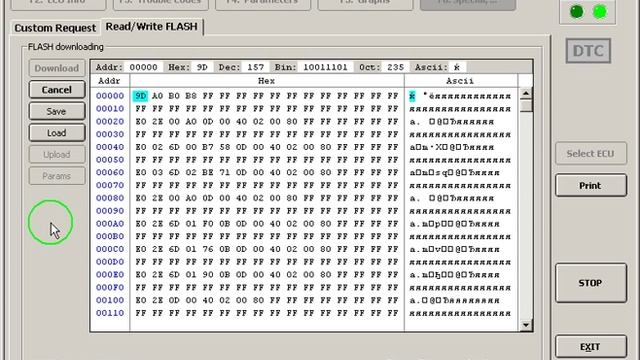
Task: Print the current data
Action: tap(591, 186)
